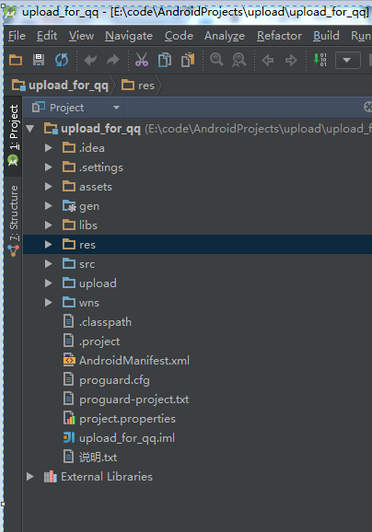This screenshot has height=532, width=372.
Task: Click the Redo arrow icon
Action: (x=113, y=60)
